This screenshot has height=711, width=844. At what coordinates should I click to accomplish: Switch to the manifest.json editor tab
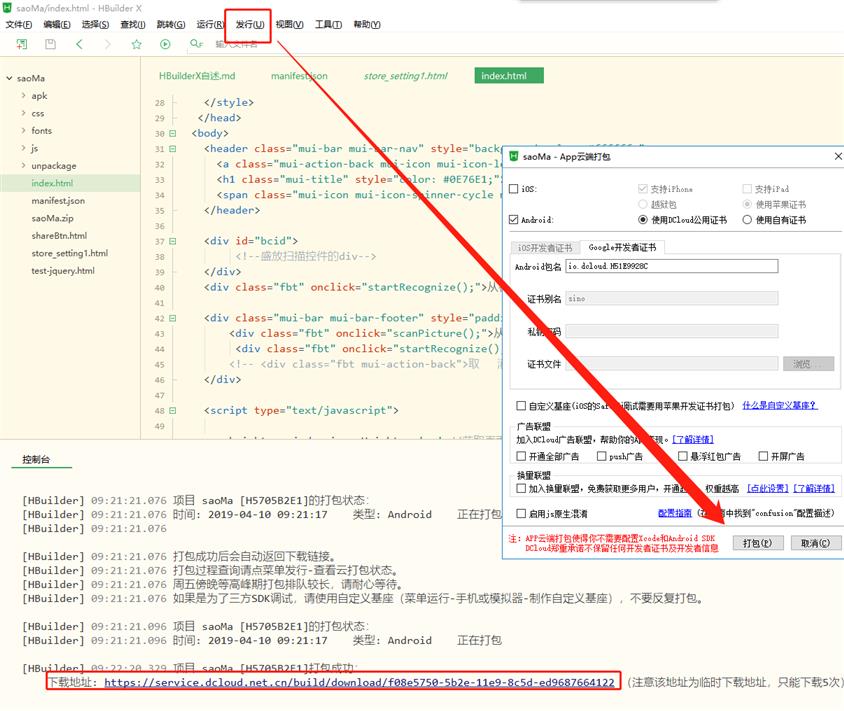point(298,76)
